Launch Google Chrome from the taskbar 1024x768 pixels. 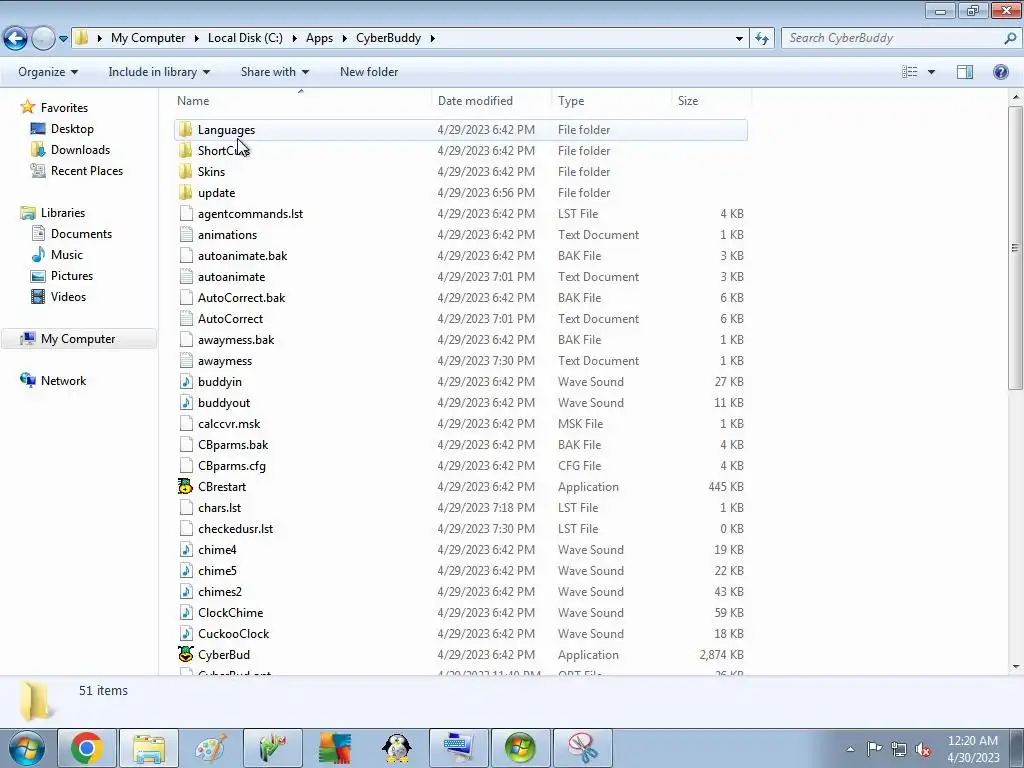pos(87,748)
